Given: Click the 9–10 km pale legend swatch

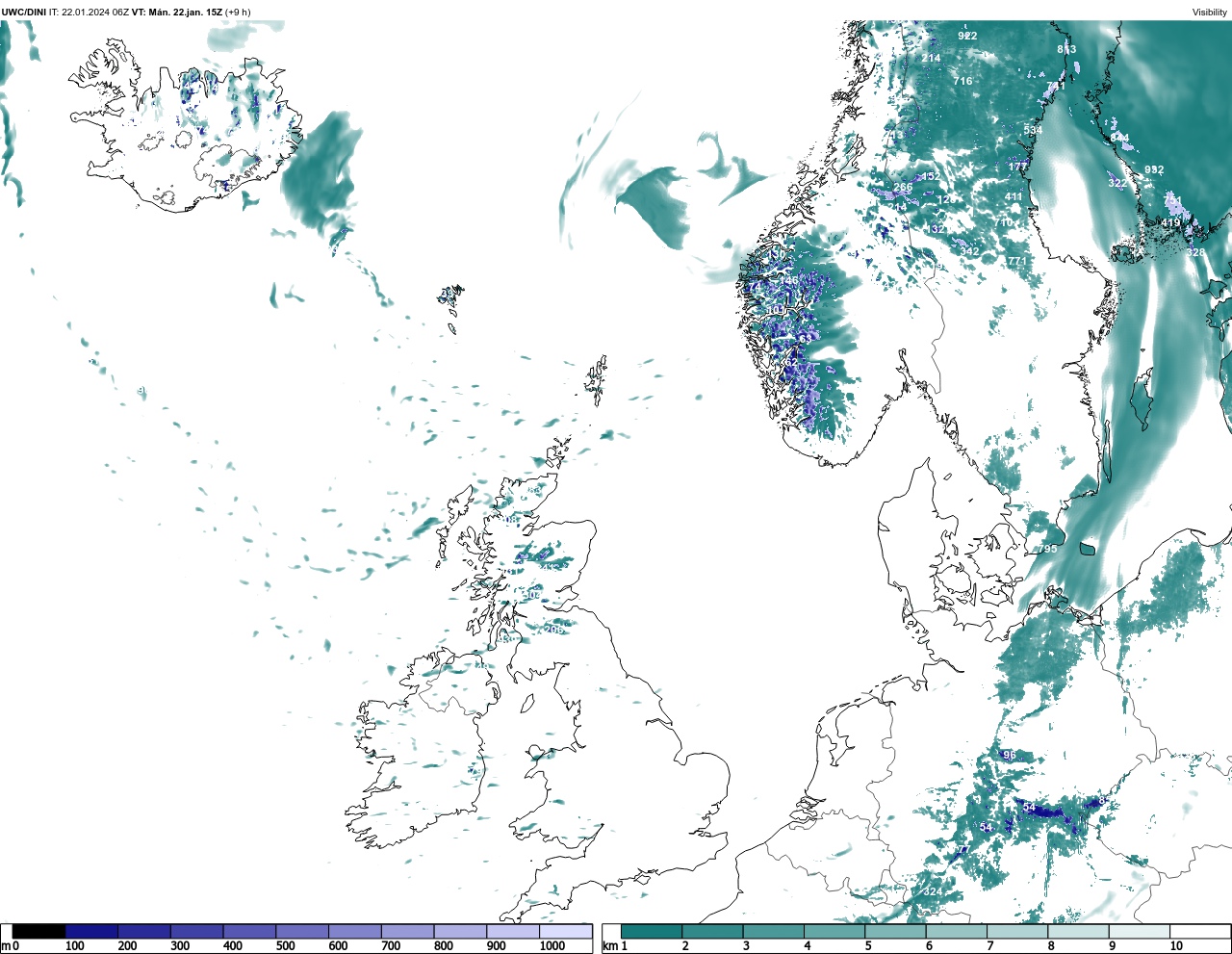Looking at the screenshot, I should pyautogui.click(x=1140, y=931).
